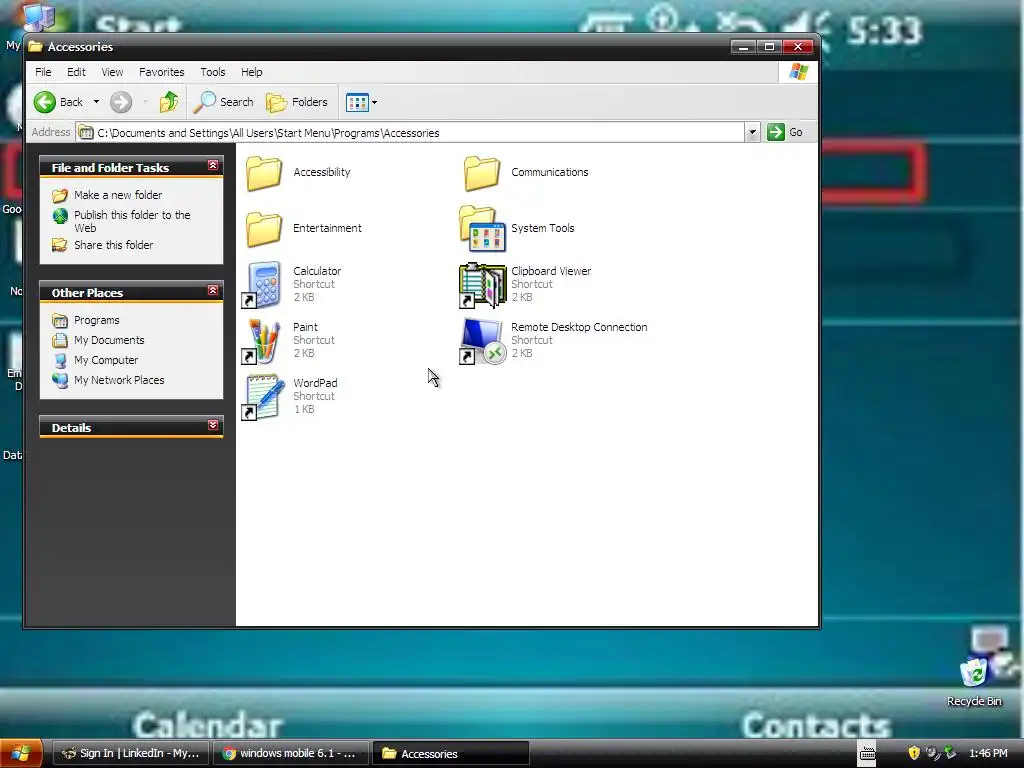1024x768 pixels.
Task: Select the System Tools folder icon
Action: coord(482,229)
